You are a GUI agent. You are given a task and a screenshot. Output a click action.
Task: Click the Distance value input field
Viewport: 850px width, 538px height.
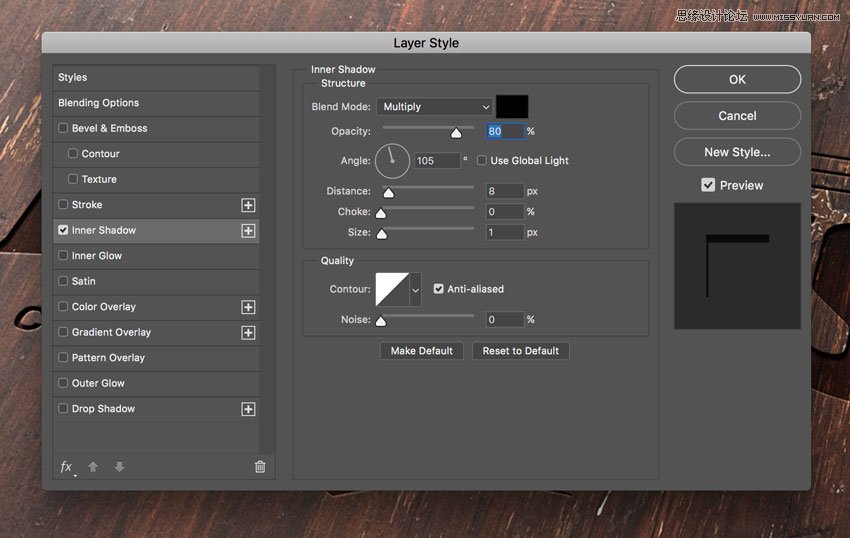coord(506,191)
